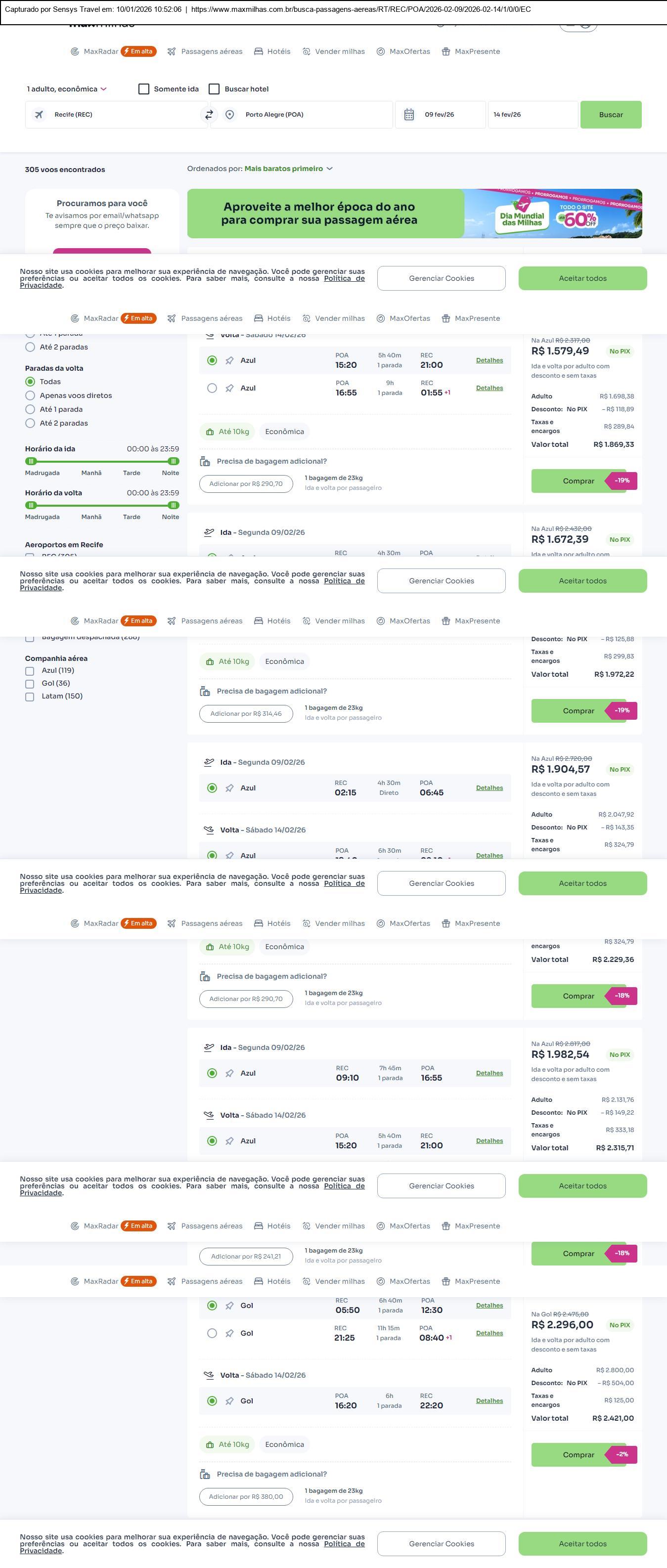Pin the Azul 09:10 outbound flight
The image size is (667, 1568).
click(229, 1073)
